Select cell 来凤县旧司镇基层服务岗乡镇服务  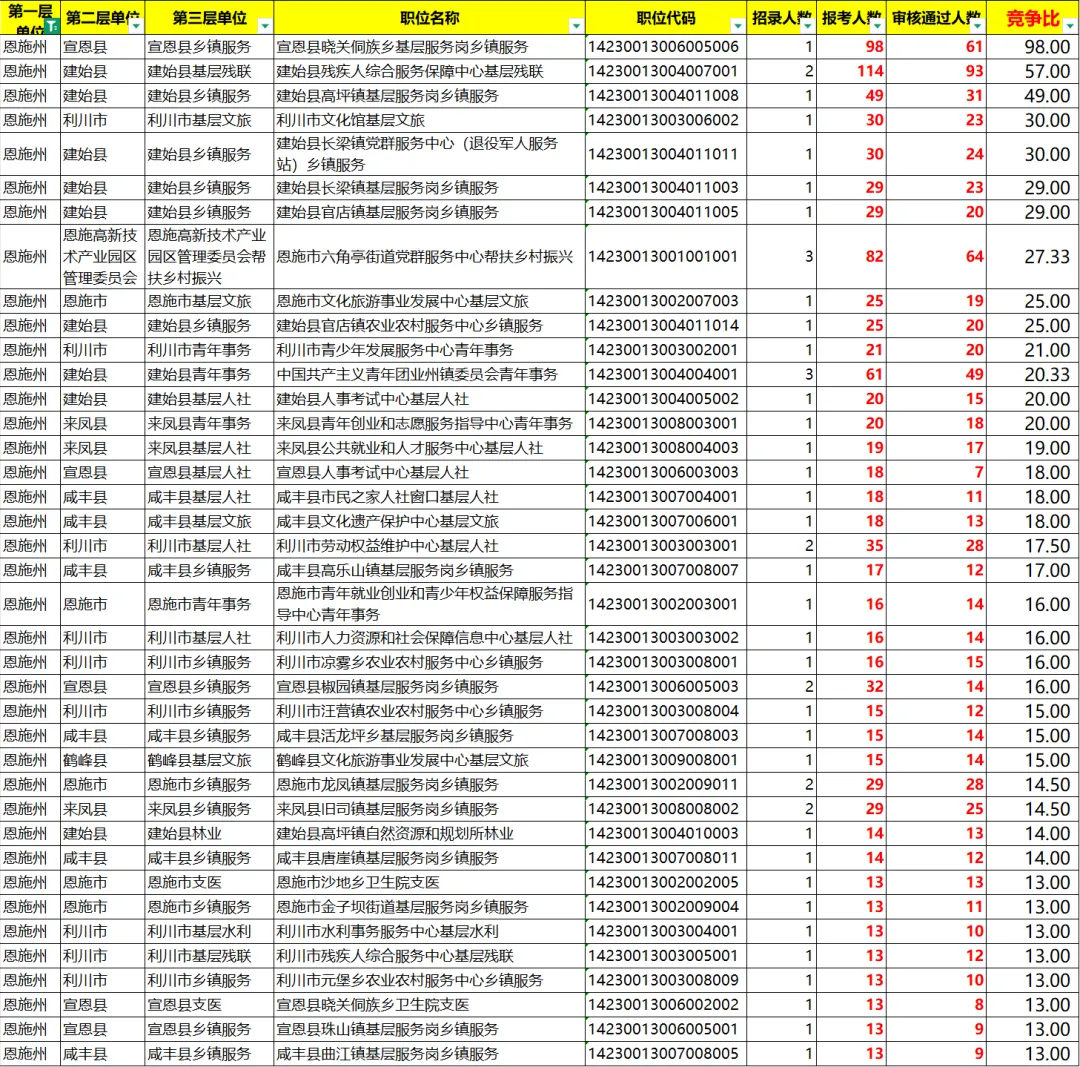[x=429, y=809]
